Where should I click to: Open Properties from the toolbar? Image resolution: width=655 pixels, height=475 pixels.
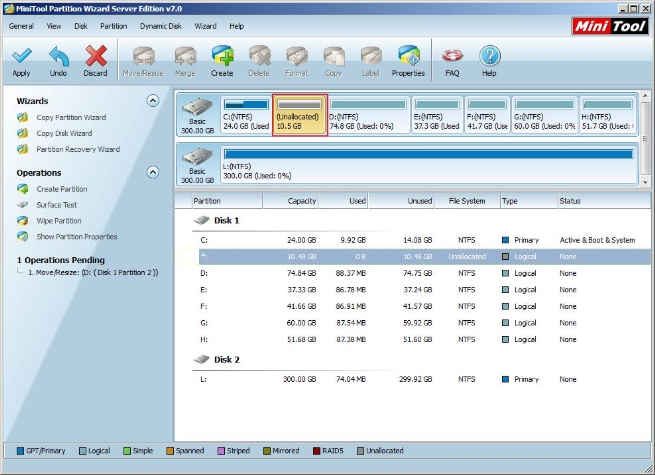point(408,61)
